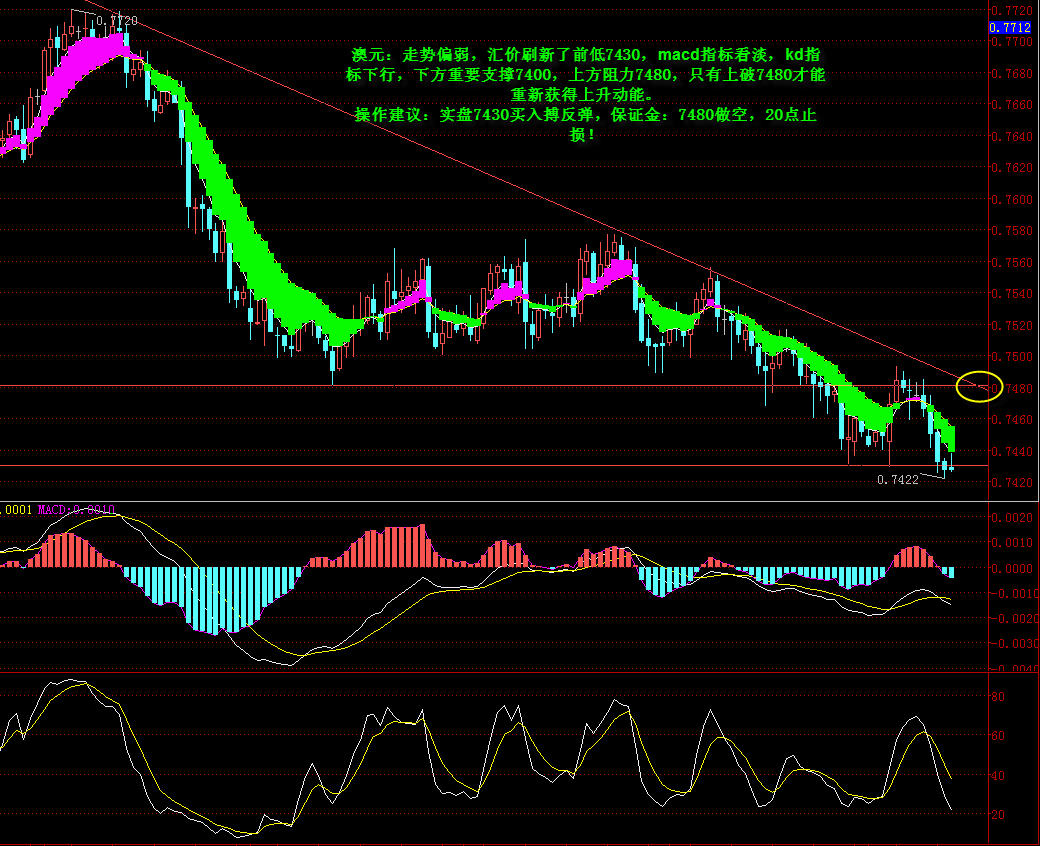Choose the 0.7580 label on the price scale
This screenshot has width=1040, height=846.
[x=1011, y=231]
